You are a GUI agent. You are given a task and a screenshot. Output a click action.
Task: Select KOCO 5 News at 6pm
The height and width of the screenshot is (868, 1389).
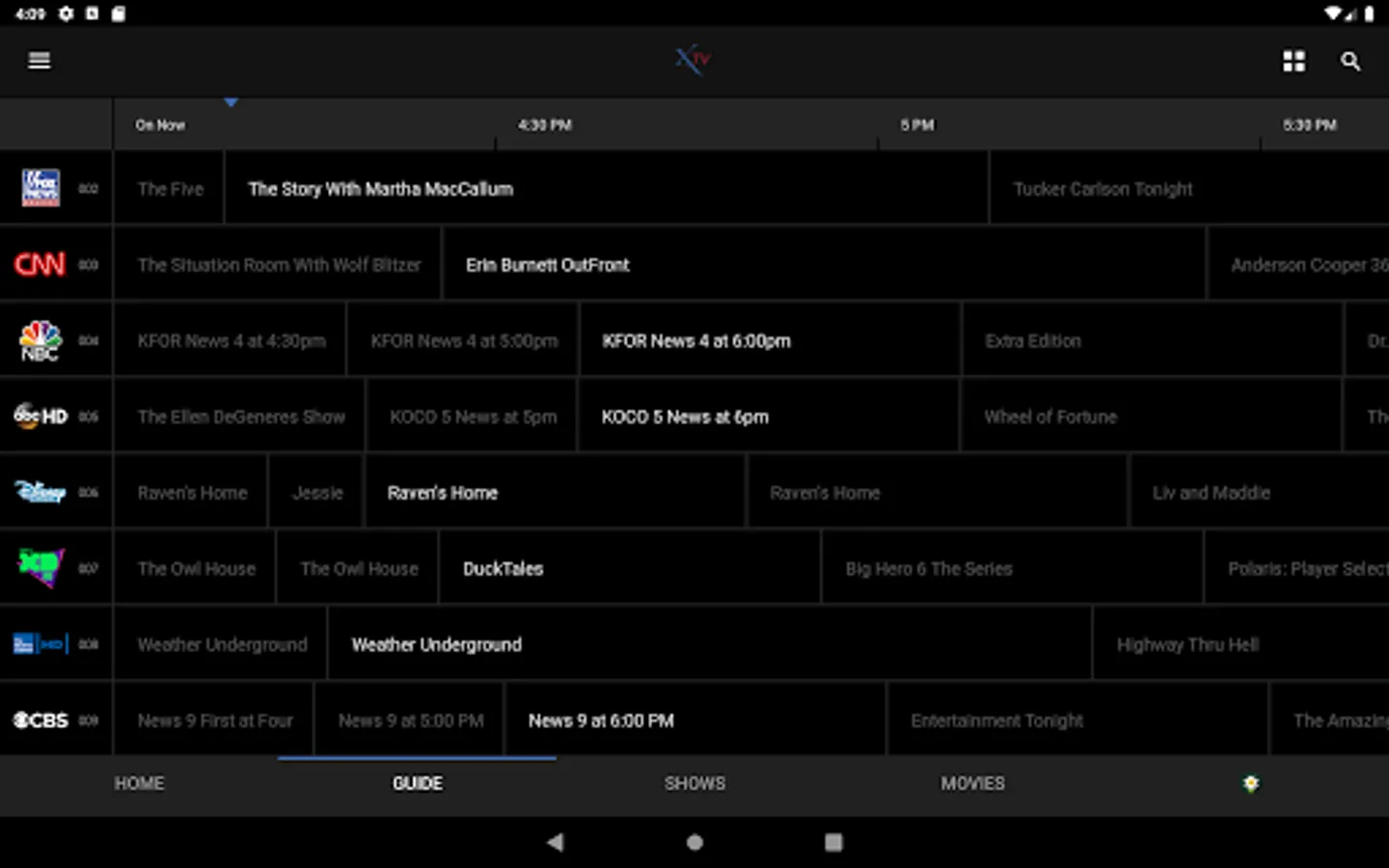[769, 416]
